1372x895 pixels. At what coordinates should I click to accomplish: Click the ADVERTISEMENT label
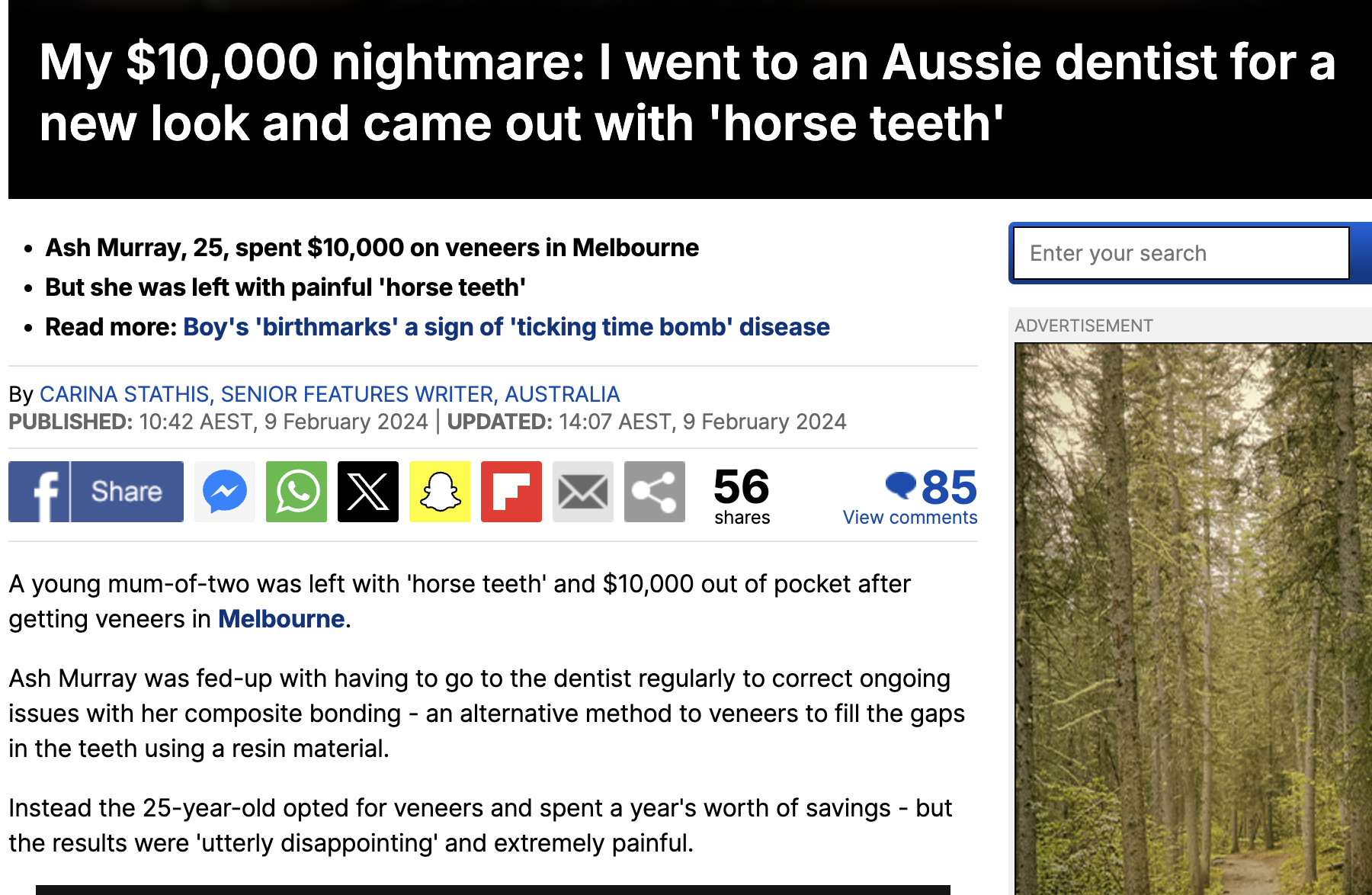1084,326
